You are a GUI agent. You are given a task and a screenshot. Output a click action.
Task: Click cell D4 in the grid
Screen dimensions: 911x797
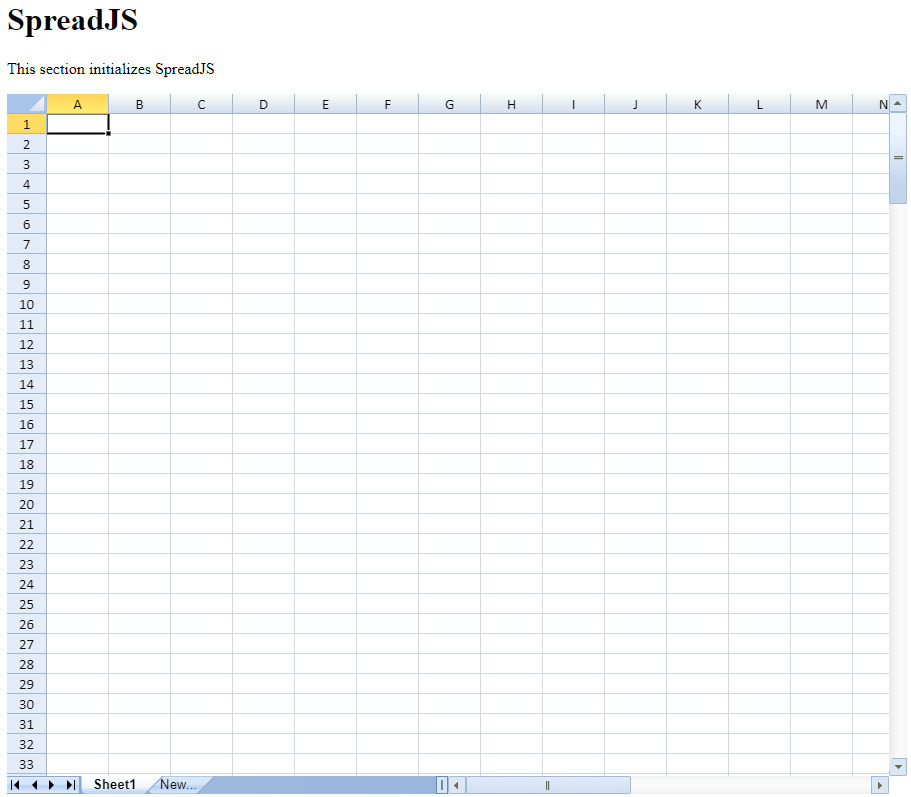[264, 184]
